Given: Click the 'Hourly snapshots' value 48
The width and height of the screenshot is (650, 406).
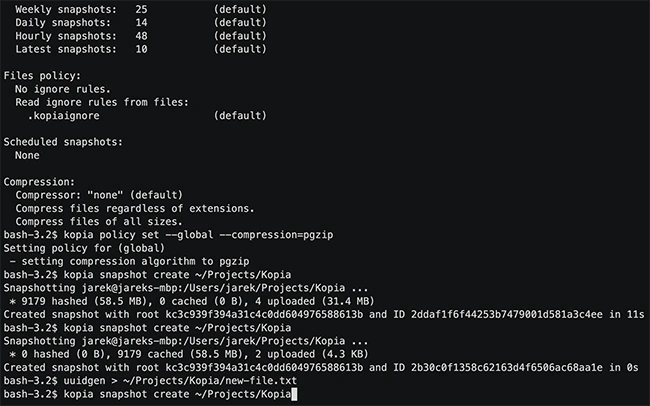Looking at the screenshot, I should click(139, 35).
